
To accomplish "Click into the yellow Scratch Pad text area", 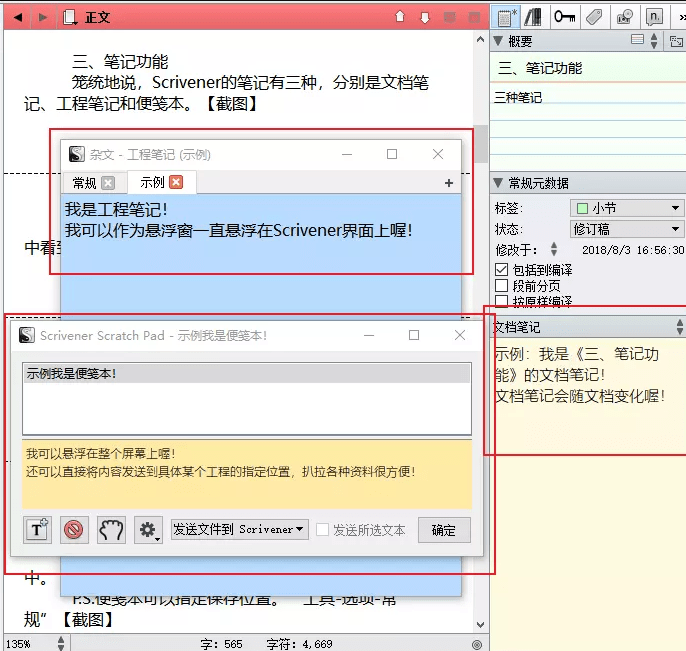I will (x=247, y=474).
